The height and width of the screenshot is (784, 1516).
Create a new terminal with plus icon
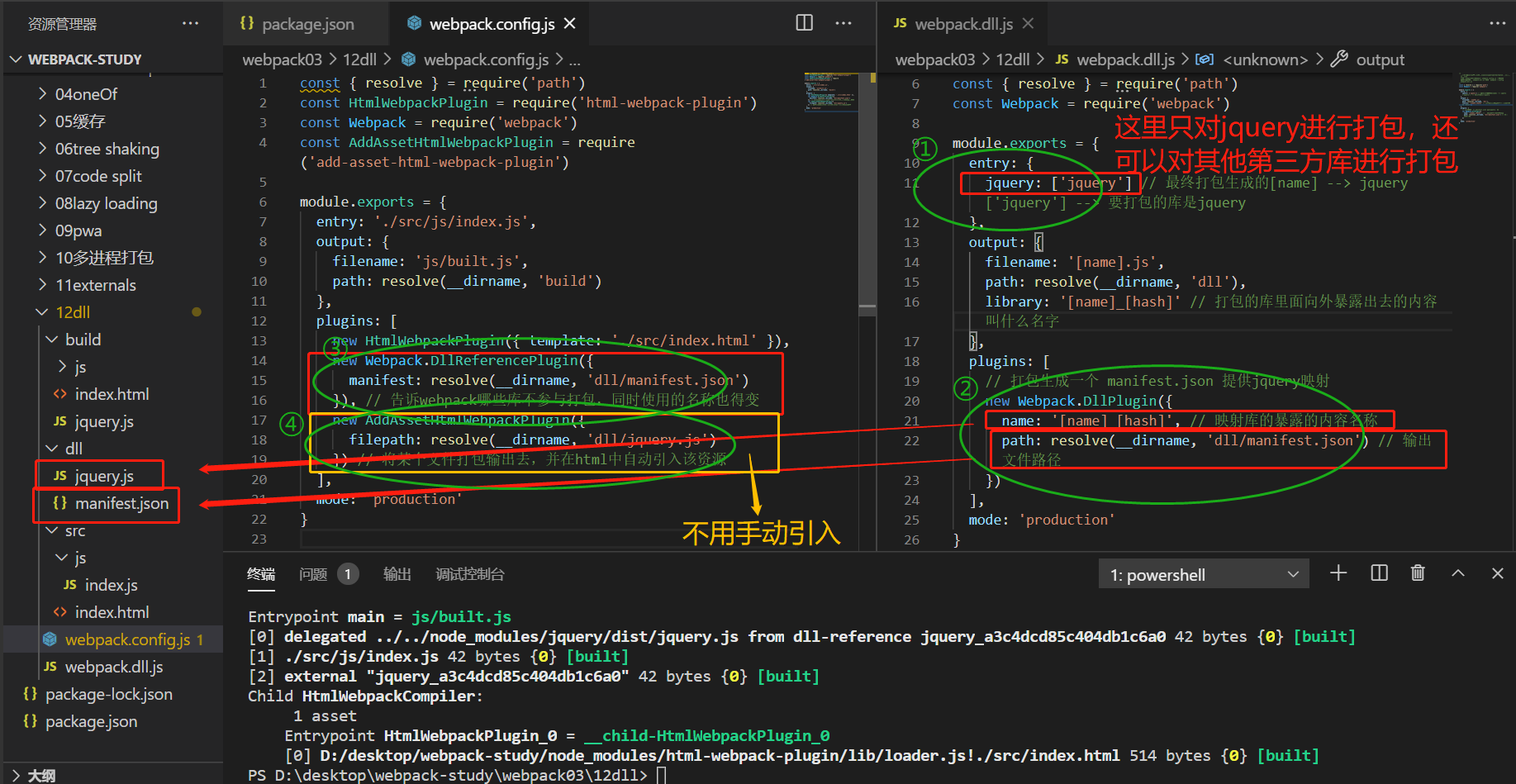[1338, 573]
